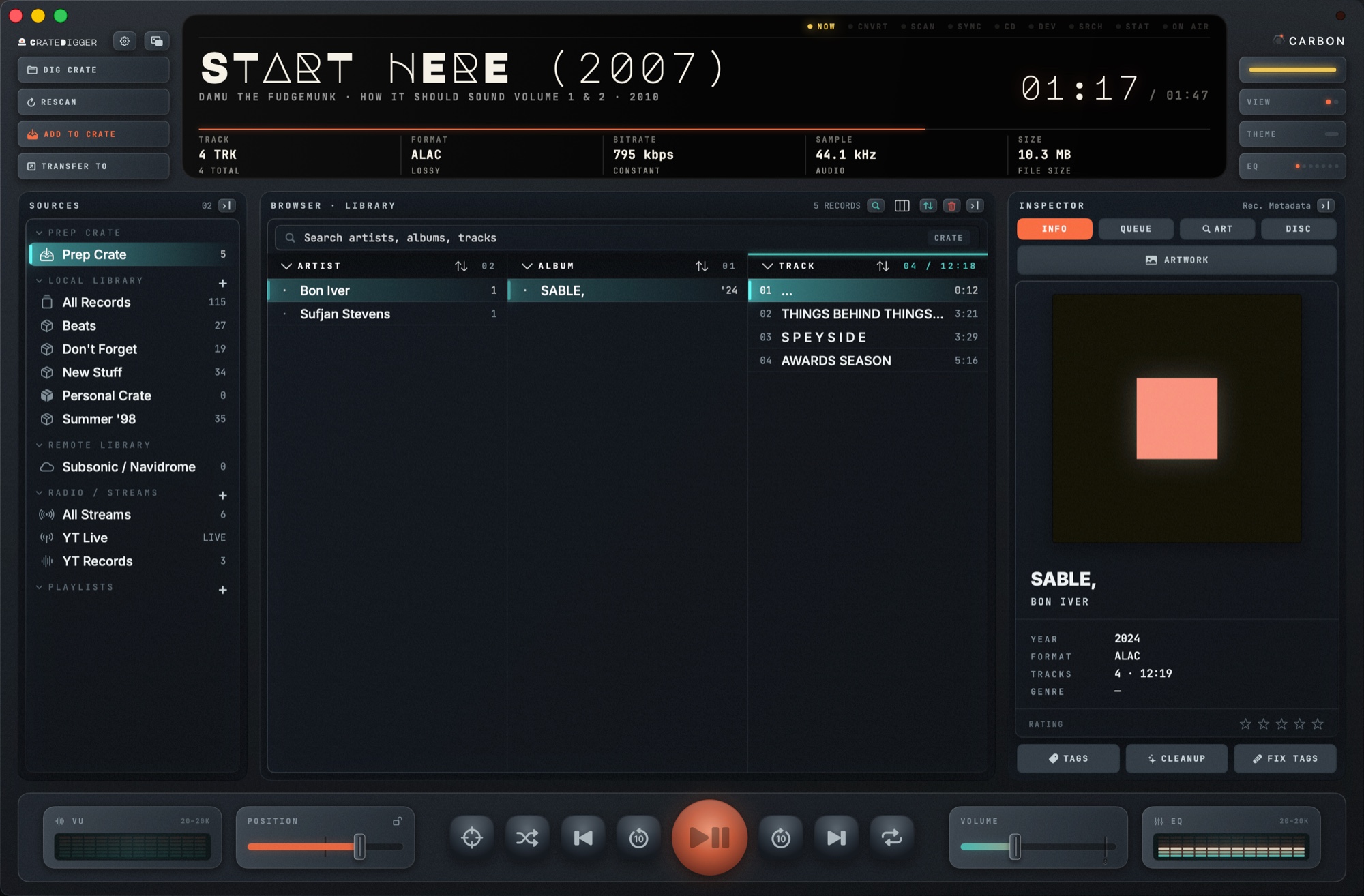The width and height of the screenshot is (1364, 896).
Task: Open the Album column dropdown chevron
Action: 527,266
